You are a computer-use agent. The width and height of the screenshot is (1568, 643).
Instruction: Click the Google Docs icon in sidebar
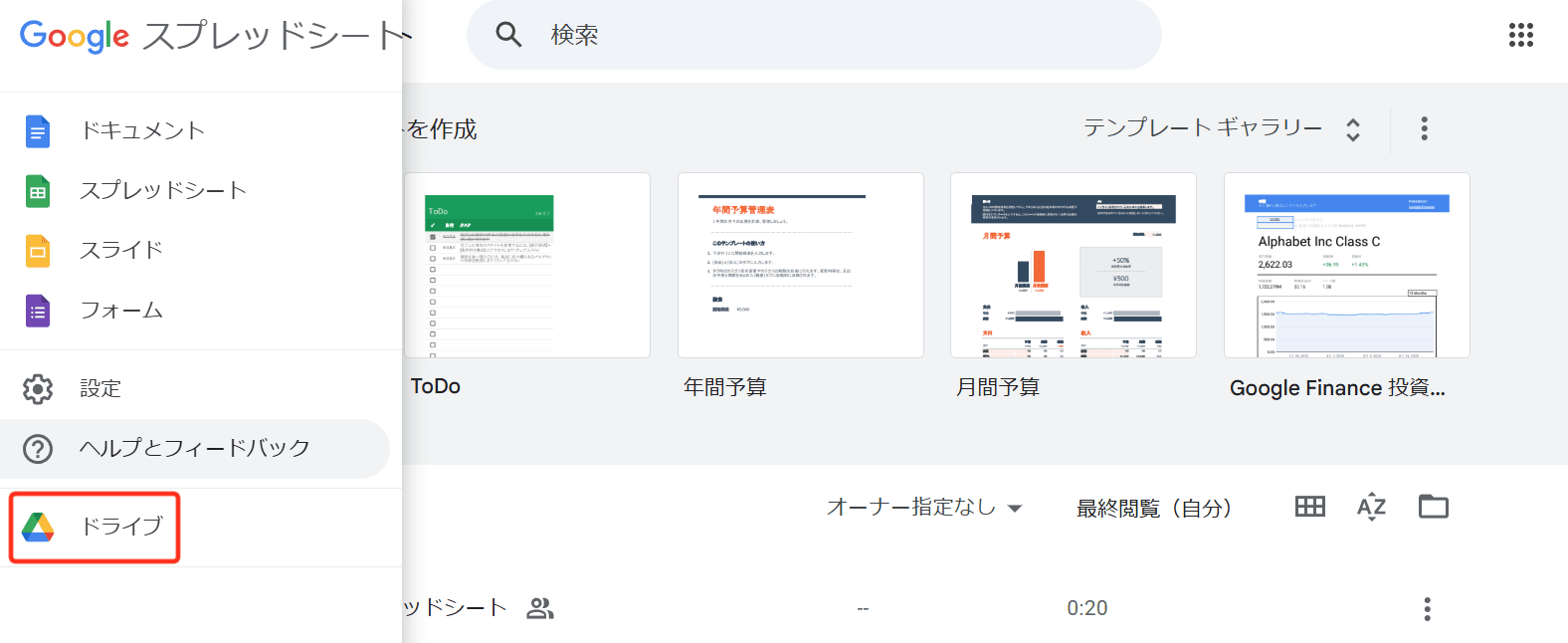click(x=38, y=130)
